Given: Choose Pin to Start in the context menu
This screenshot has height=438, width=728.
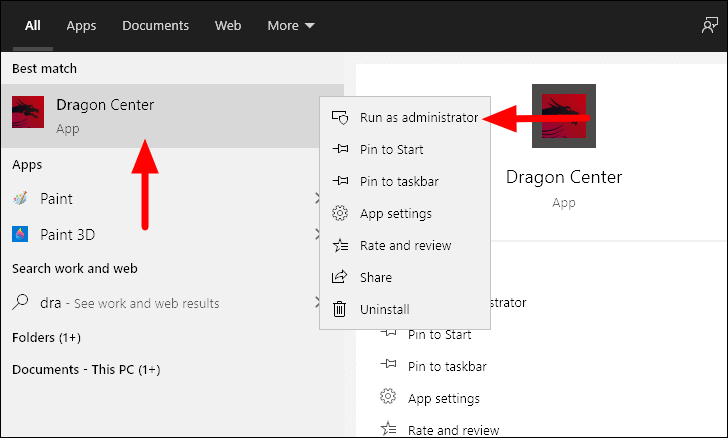Looking at the screenshot, I should pyautogui.click(x=405, y=150).
